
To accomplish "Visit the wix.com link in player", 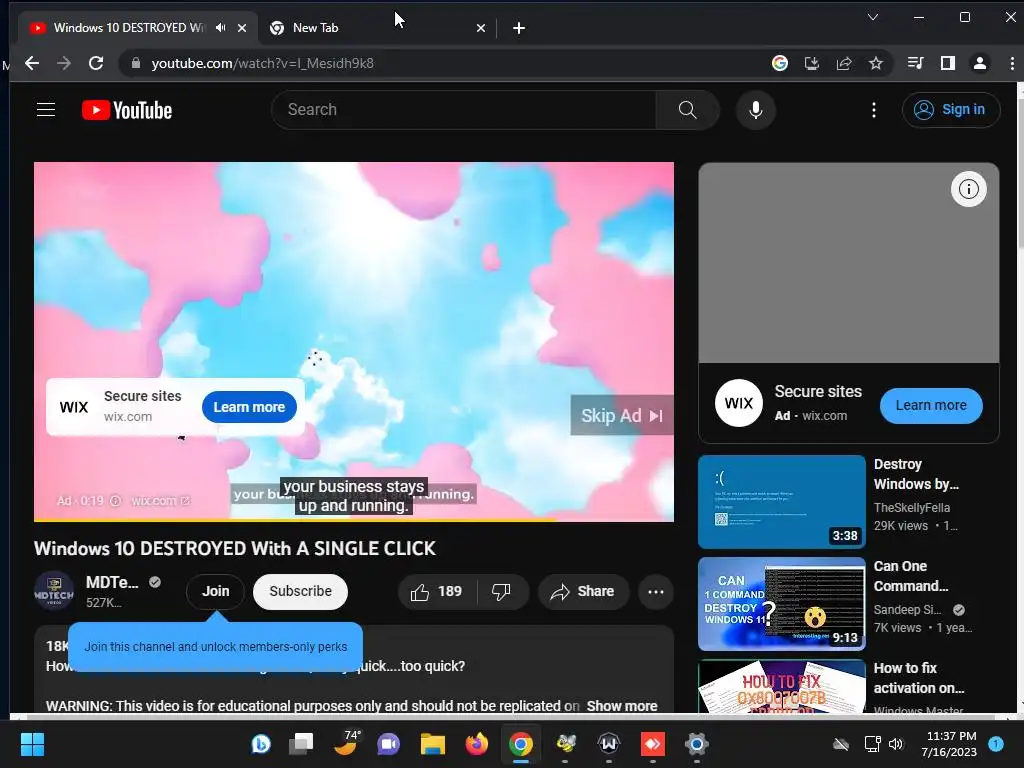I will click(160, 501).
